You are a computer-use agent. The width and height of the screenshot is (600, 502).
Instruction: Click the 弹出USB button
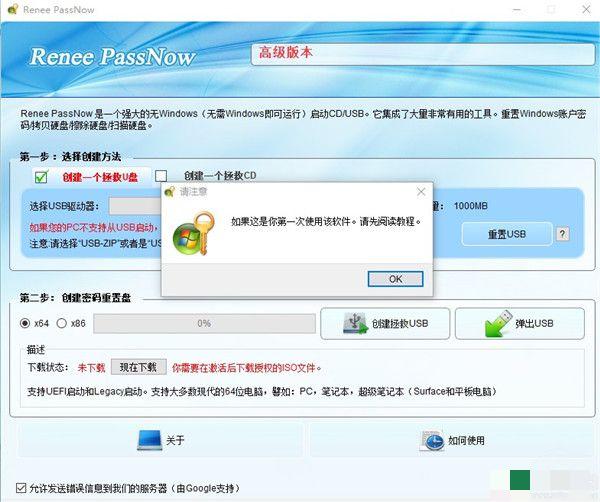tap(520, 324)
